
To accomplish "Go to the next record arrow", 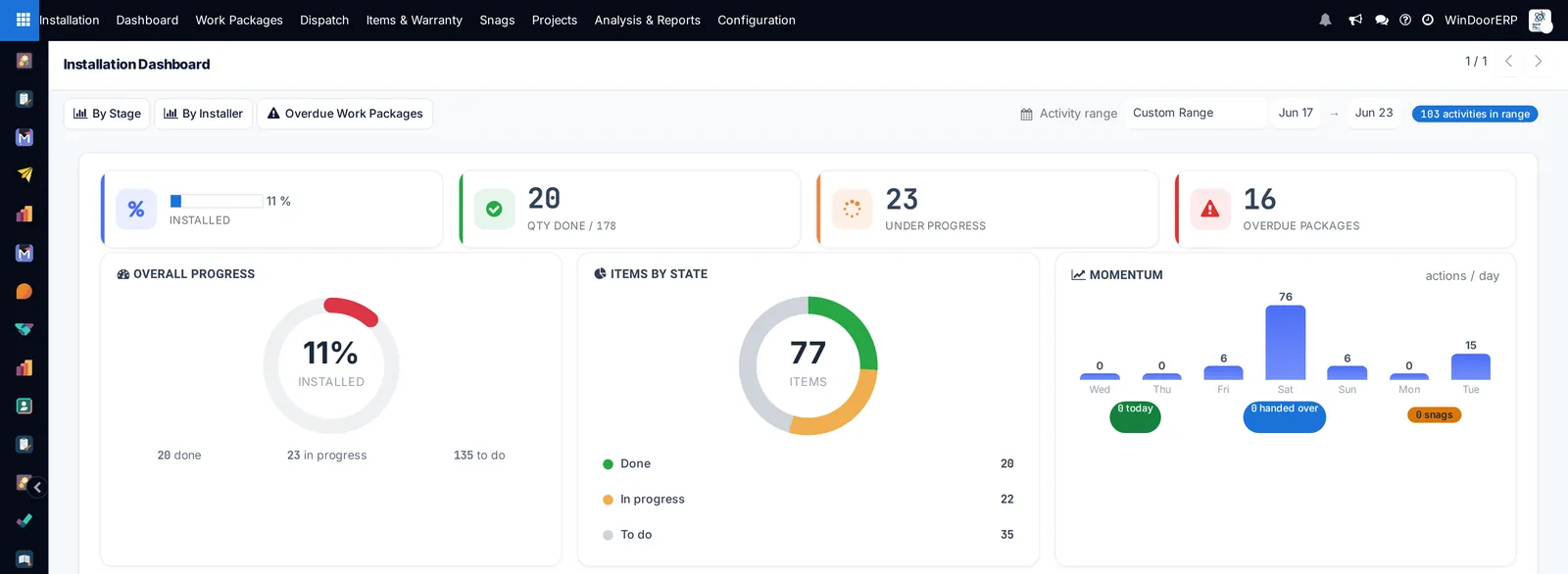I will tap(1539, 61).
